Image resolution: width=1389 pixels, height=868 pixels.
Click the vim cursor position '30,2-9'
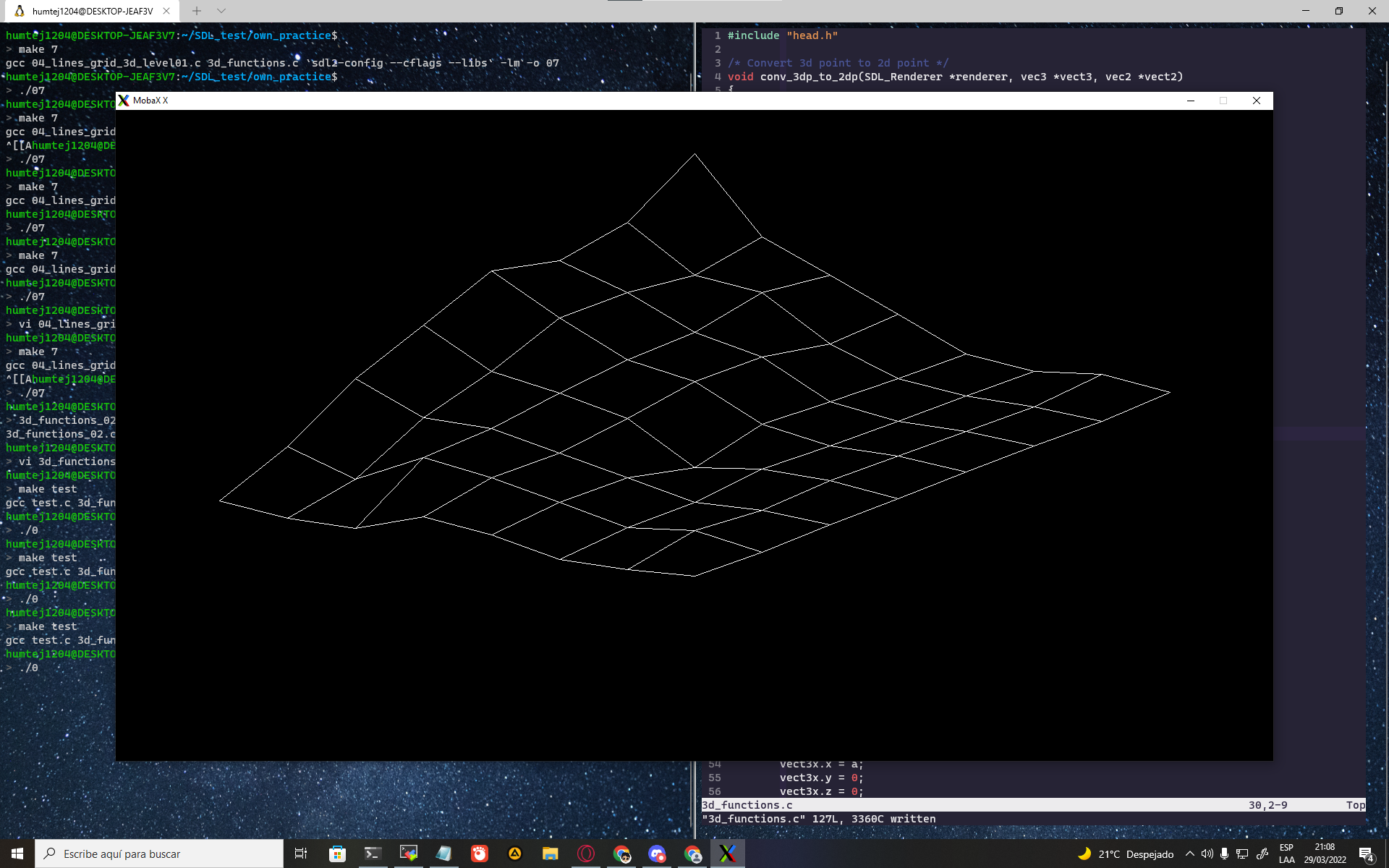click(x=1267, y=805)
